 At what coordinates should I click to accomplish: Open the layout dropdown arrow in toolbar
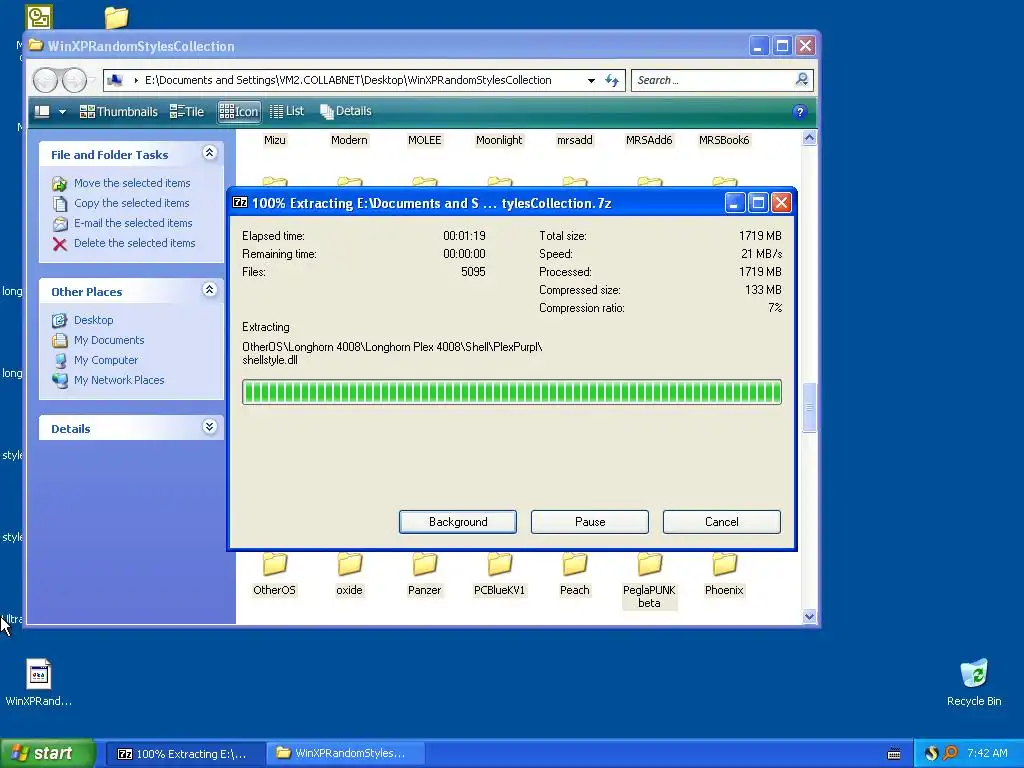63,112
